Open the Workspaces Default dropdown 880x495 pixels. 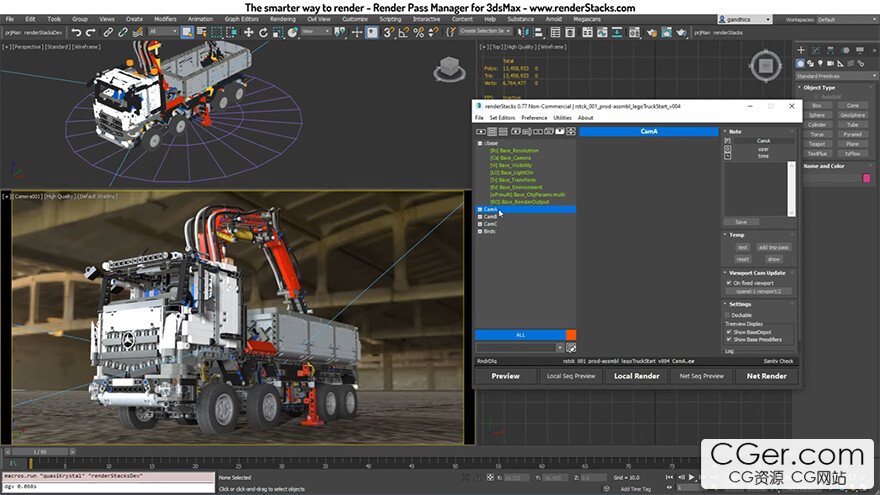[x=847, y=20]
